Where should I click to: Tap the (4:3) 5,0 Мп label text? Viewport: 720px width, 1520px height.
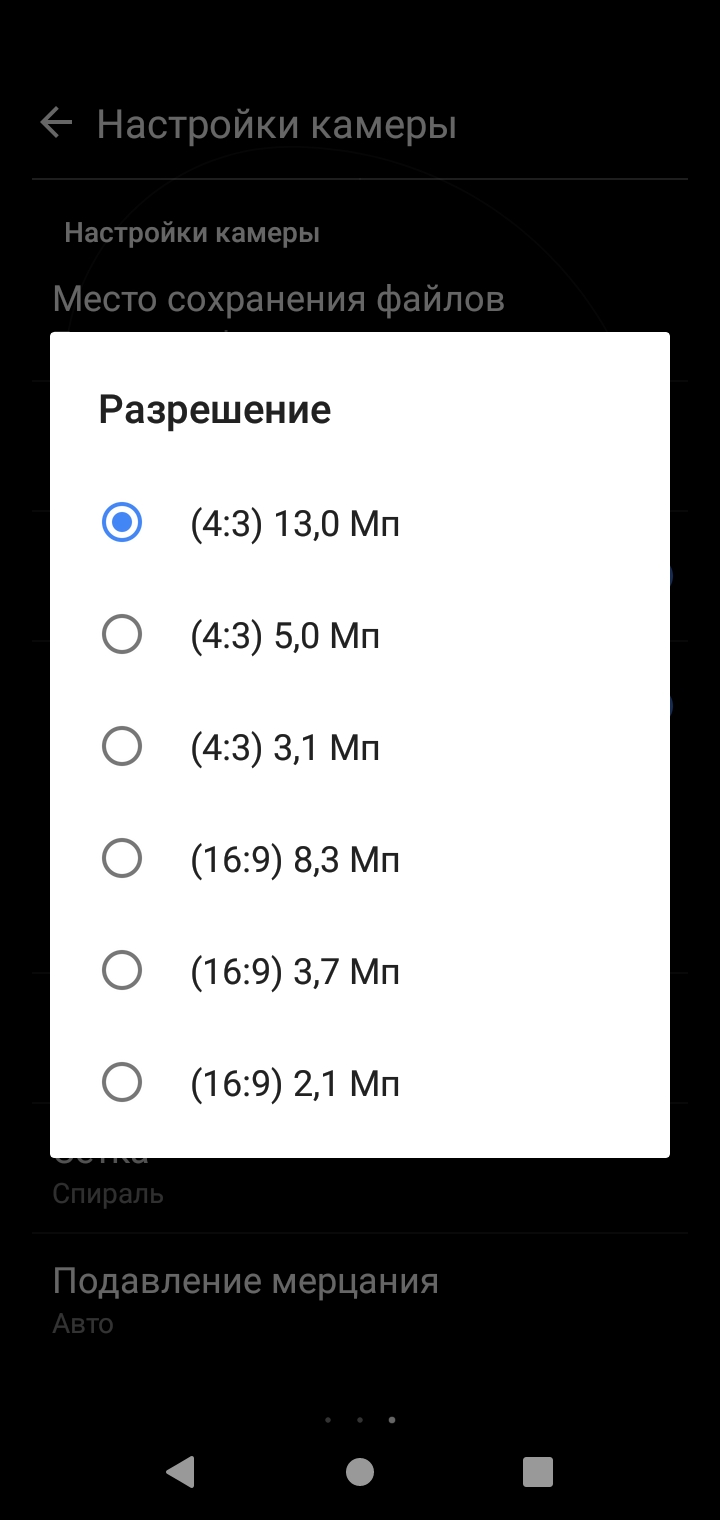[x=285, y=635]
